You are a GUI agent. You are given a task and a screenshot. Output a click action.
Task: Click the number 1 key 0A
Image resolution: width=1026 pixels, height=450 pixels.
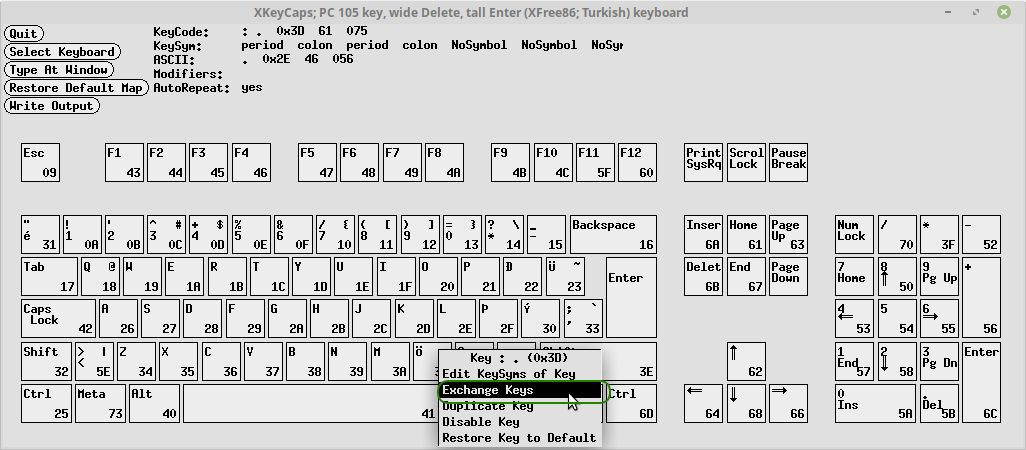tap(82, 235)
